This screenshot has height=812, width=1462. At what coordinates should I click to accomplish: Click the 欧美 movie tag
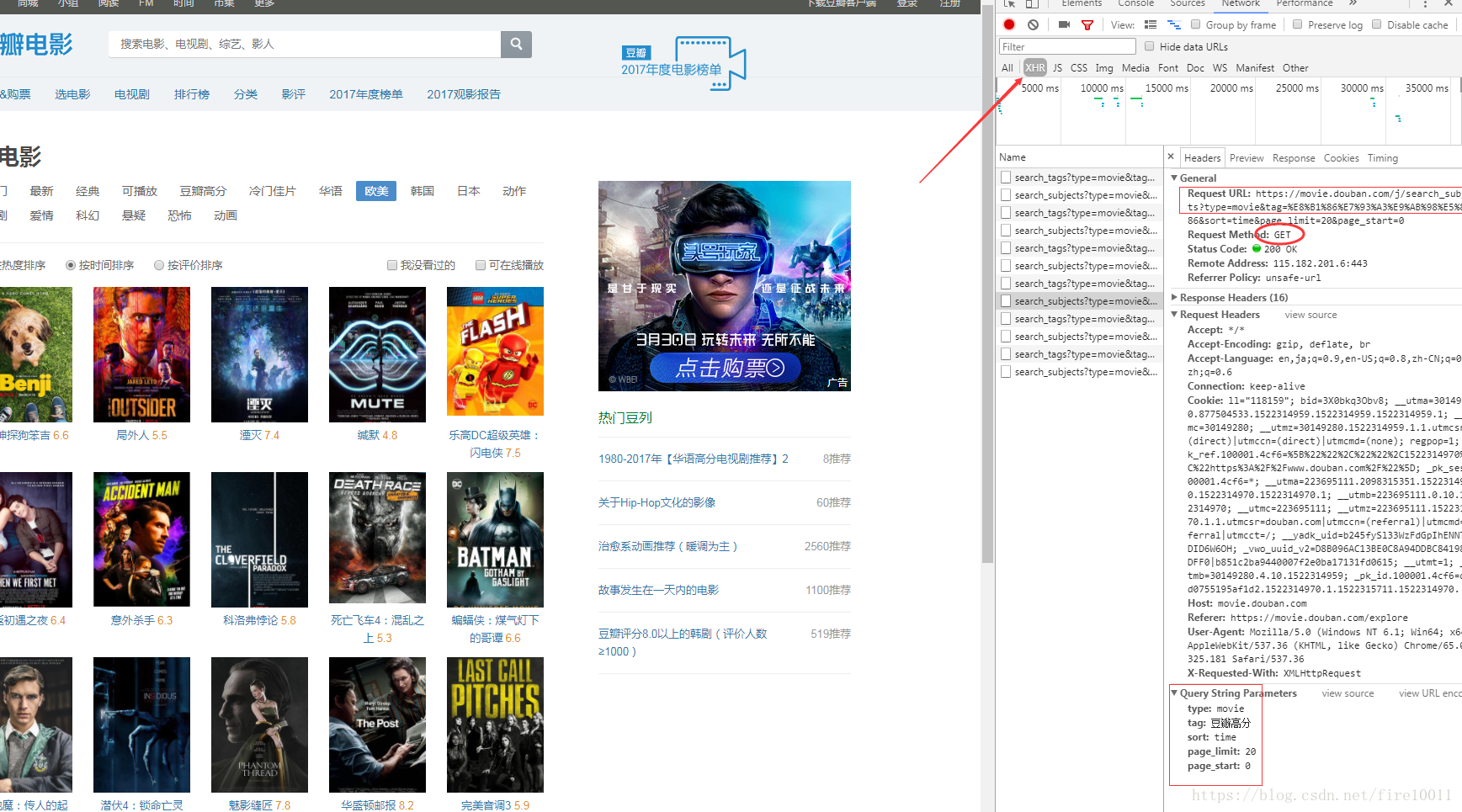pos(376,191)
